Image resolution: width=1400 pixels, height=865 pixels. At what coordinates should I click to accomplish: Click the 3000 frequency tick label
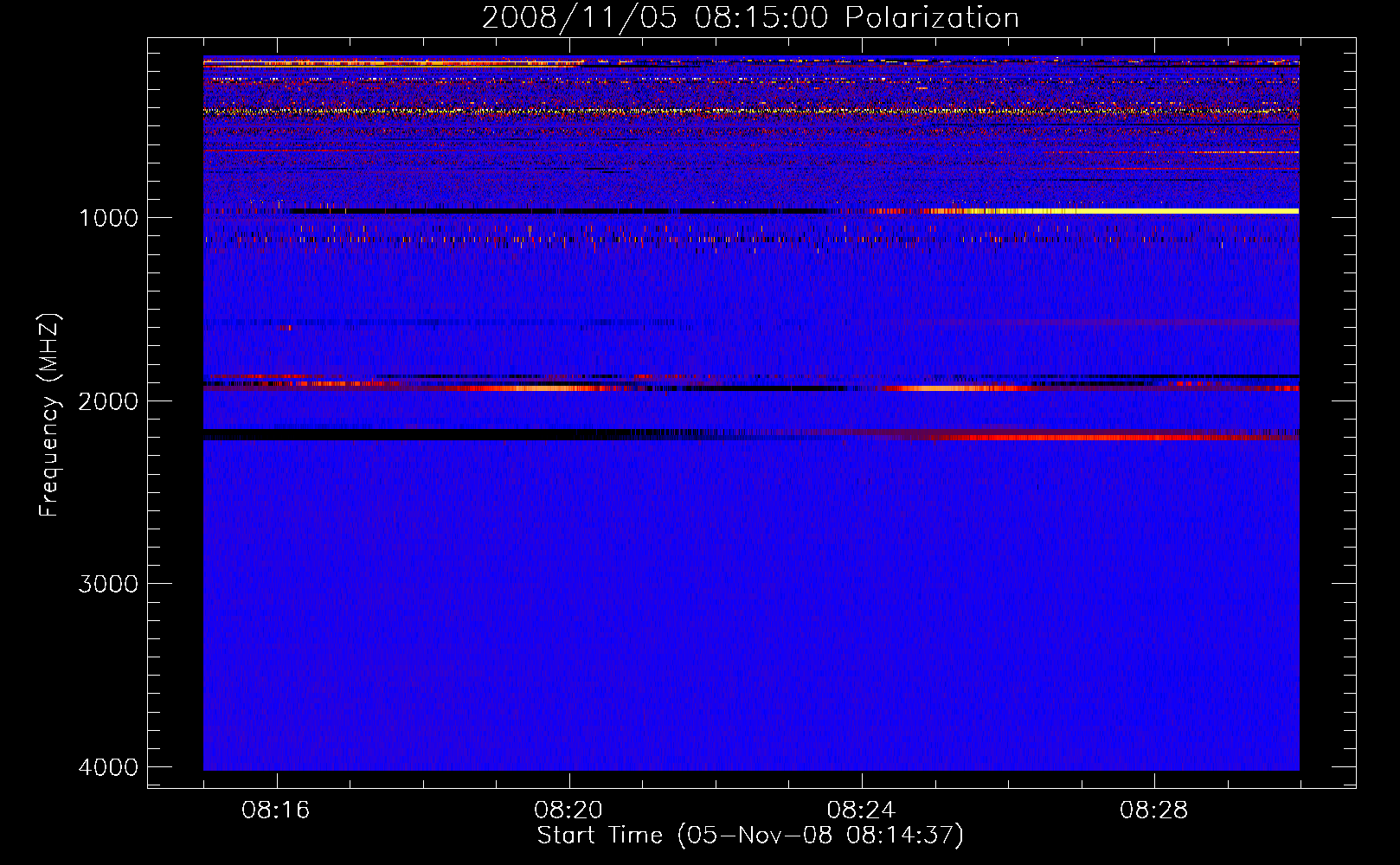coord(109,584)
